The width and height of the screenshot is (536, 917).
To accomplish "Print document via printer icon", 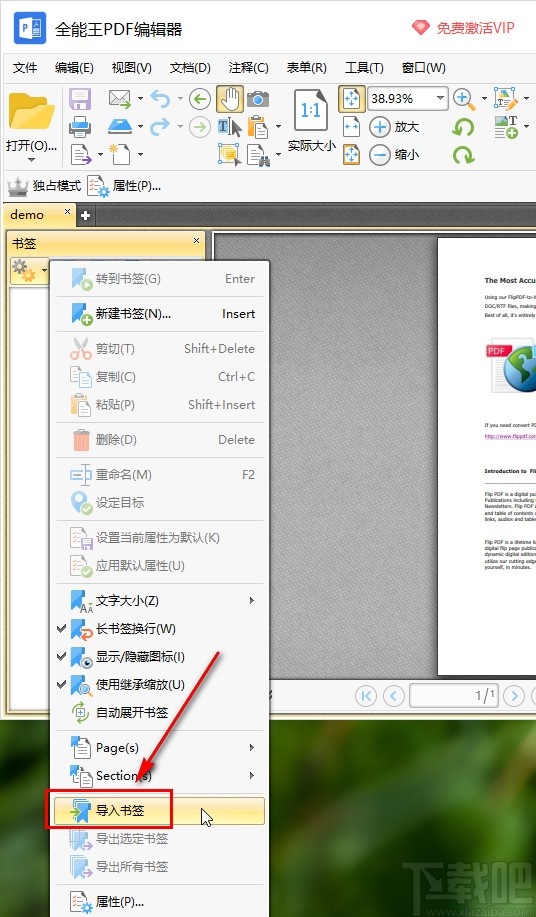I will (x=80, y=126).
